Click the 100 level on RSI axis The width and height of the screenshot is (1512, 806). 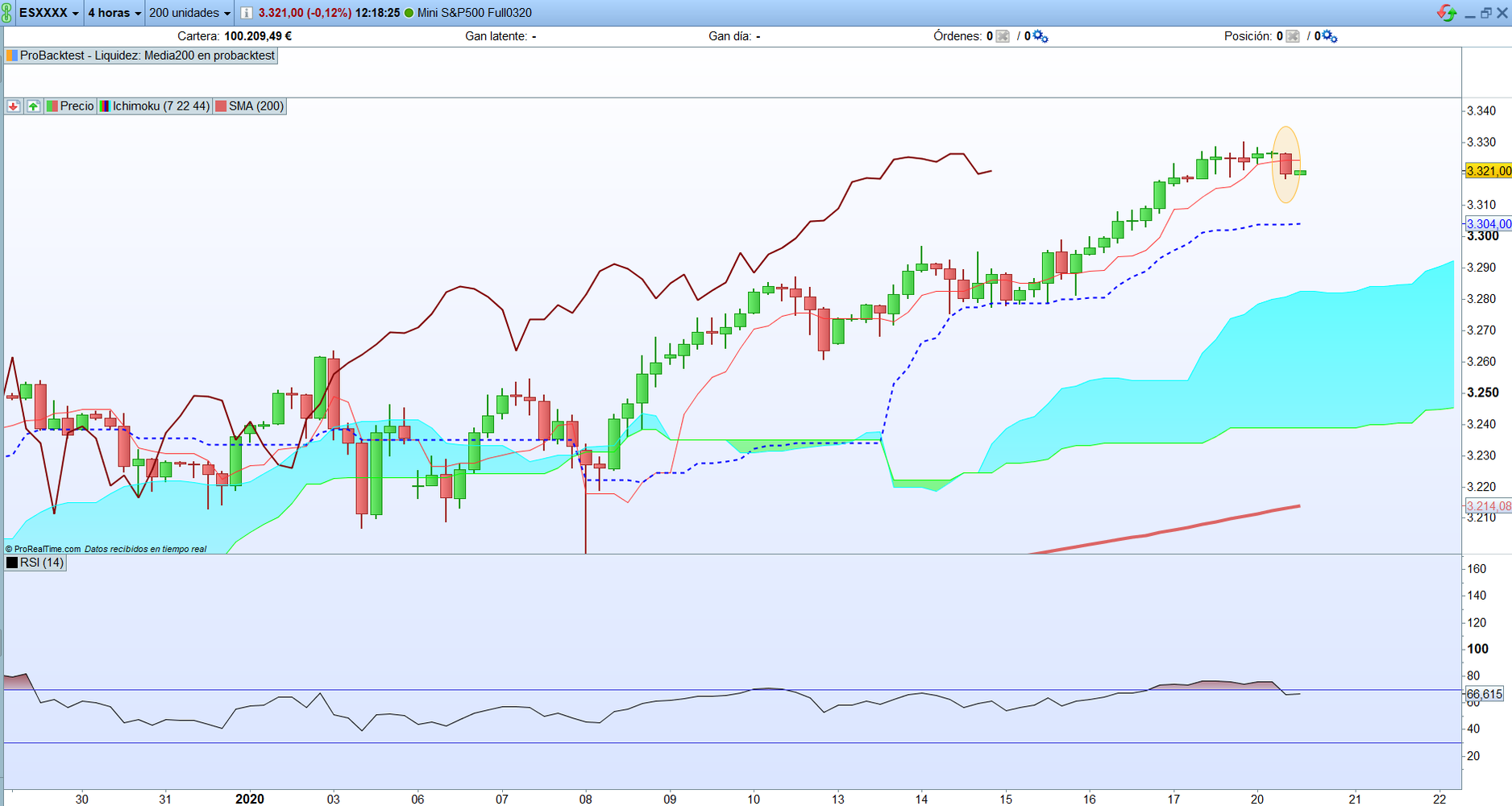[1478, 649]
